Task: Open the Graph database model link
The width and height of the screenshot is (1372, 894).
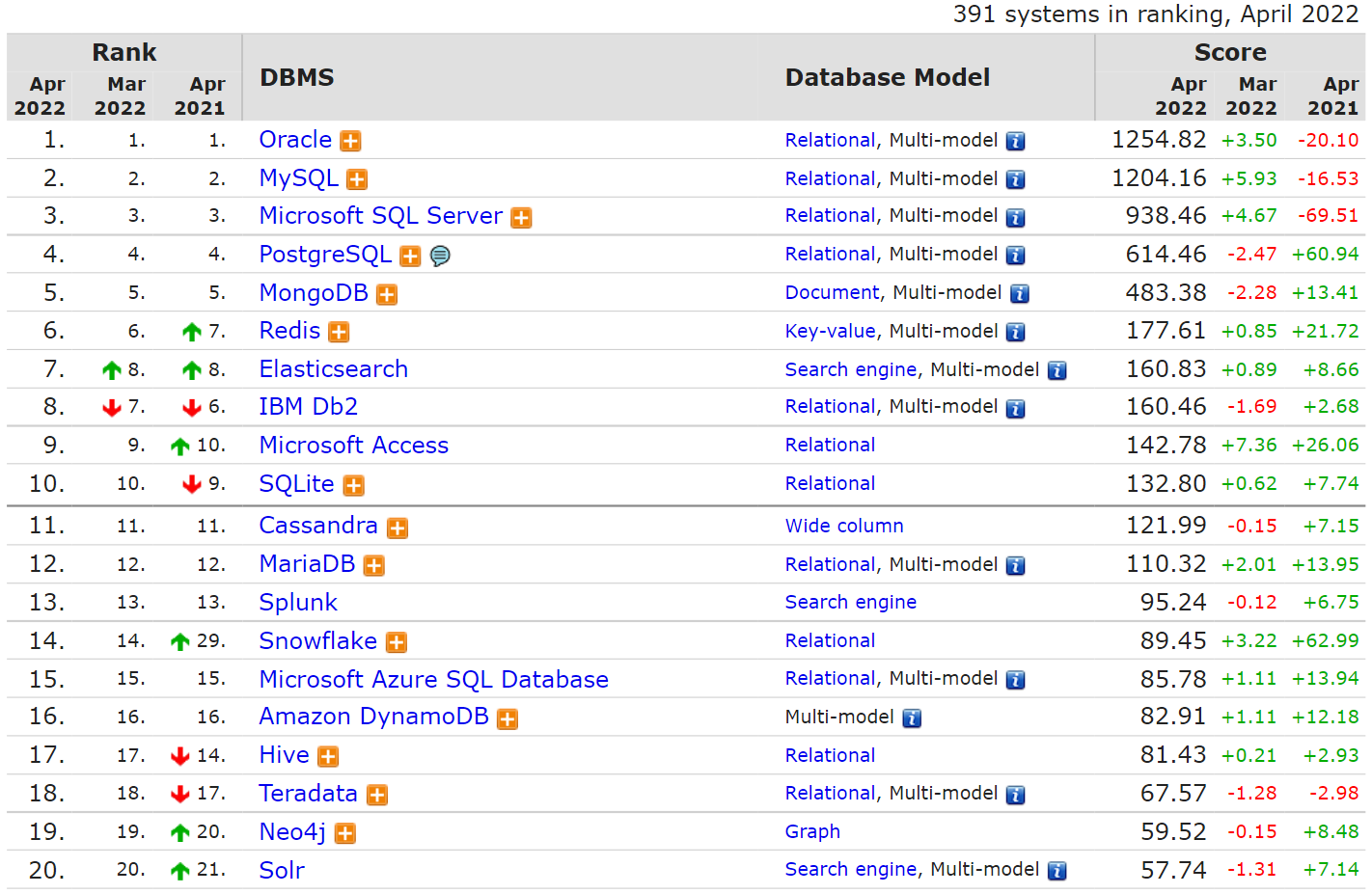Action: click(x=811, y=832)
